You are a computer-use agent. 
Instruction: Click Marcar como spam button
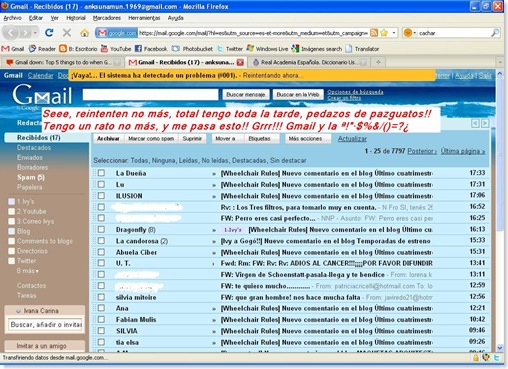click(x=151, y=139)
